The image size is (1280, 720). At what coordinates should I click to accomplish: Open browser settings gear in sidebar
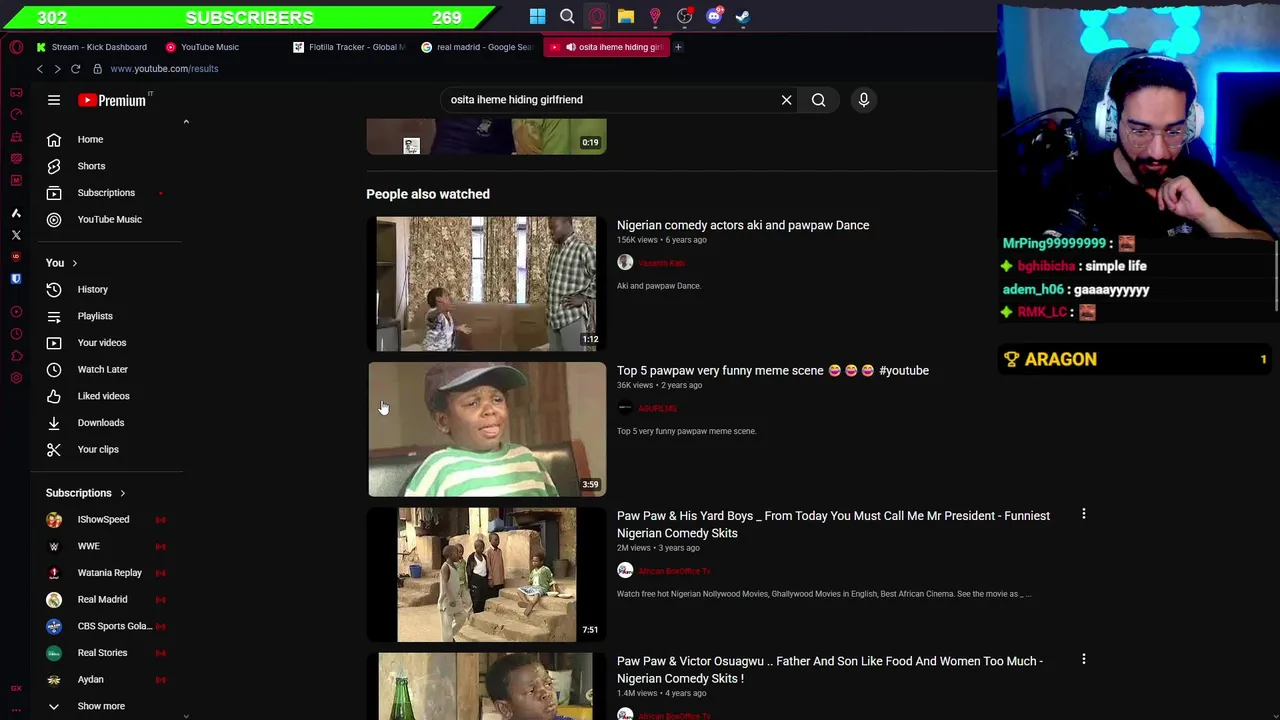pyautogui.click(x=16, y=378)
